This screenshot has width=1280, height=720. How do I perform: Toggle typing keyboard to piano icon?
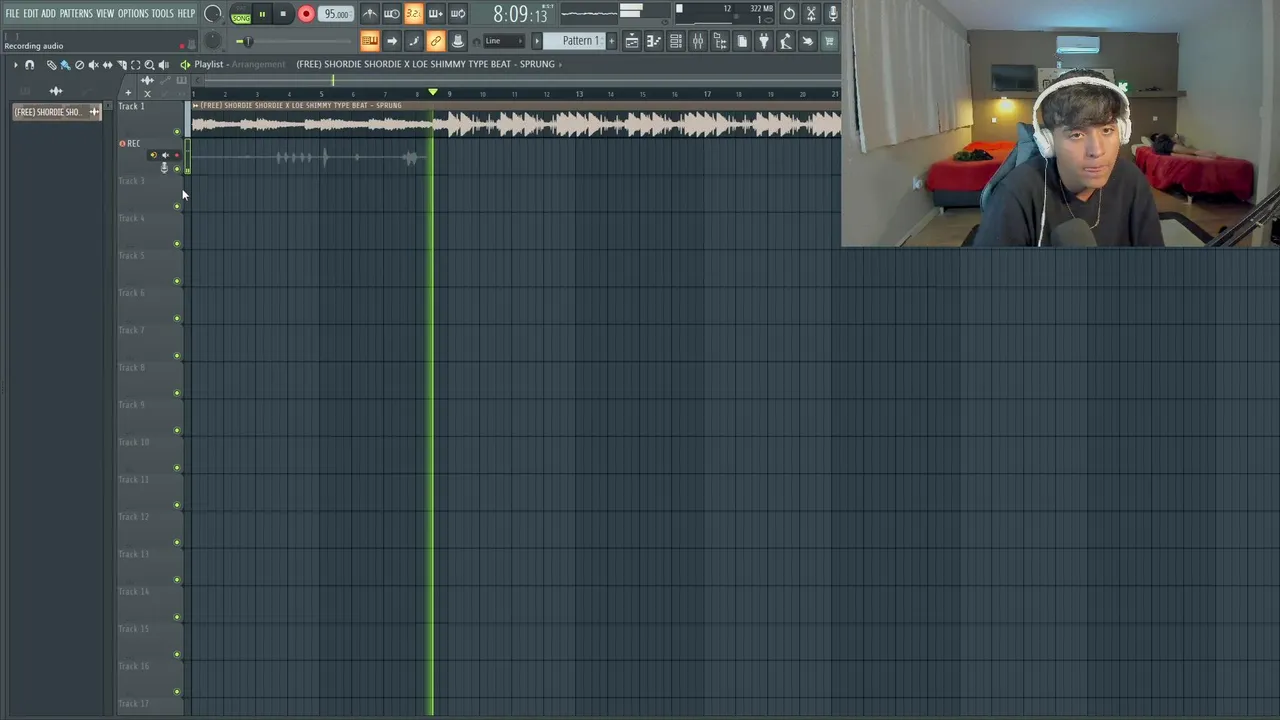pos(370,41)
